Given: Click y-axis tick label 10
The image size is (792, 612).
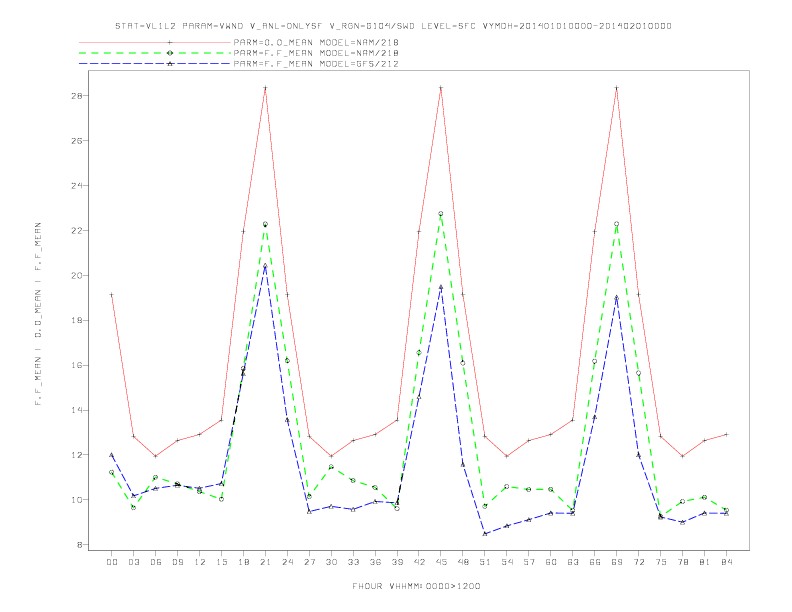Looking at the screenshot, I should click(x=76, y=500).
